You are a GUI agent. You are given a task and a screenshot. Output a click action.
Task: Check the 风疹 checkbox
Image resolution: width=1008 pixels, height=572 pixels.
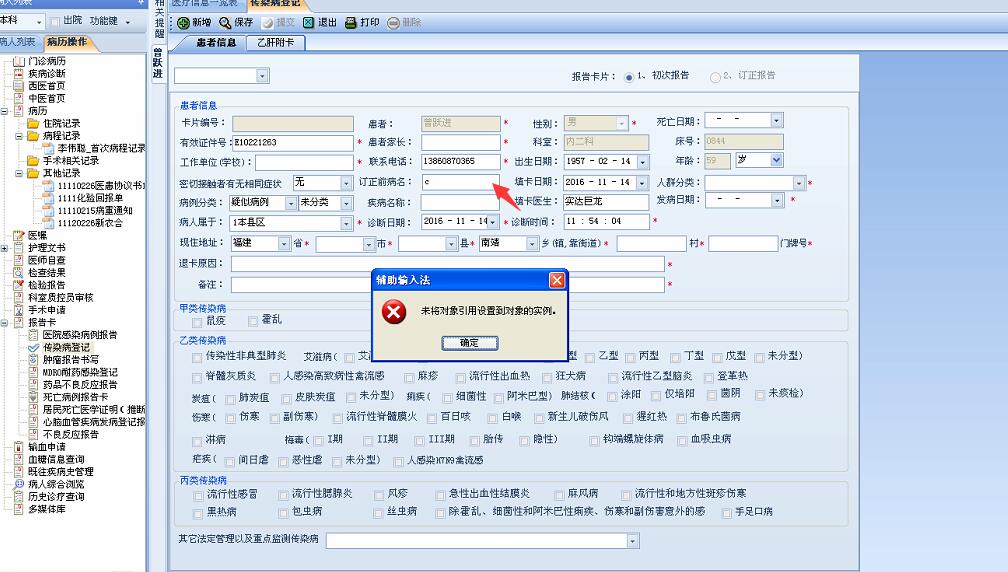[379, 495]
